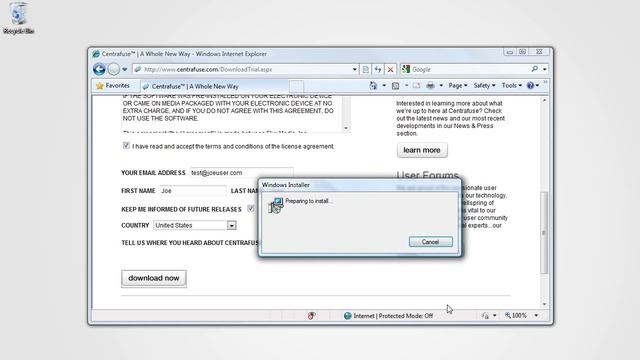Refresh the page with the Refresh icon
The height and width of the screenshot is (360, 640).
click(378, 69)
